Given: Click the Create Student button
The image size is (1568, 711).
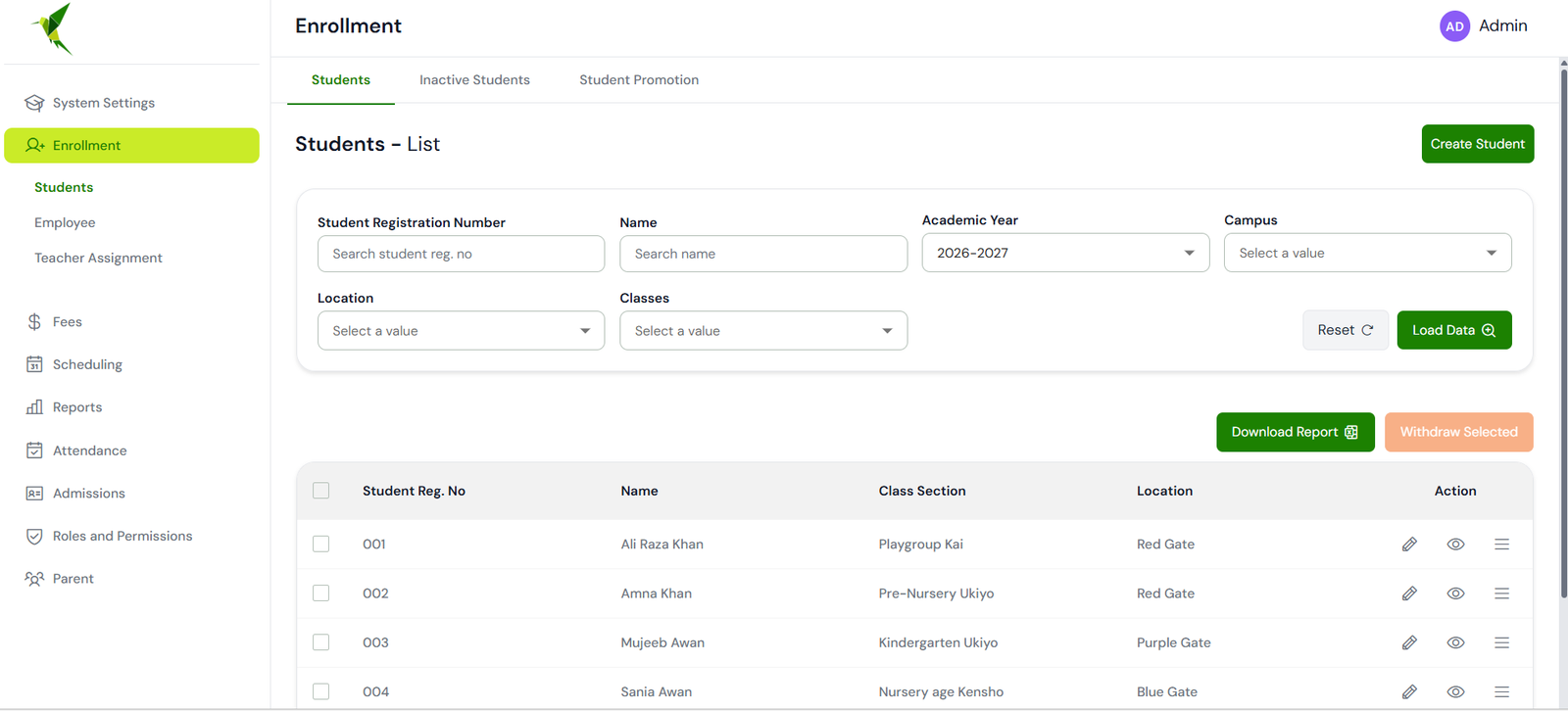Looking at the screenshot, I should pos(1478,144).
